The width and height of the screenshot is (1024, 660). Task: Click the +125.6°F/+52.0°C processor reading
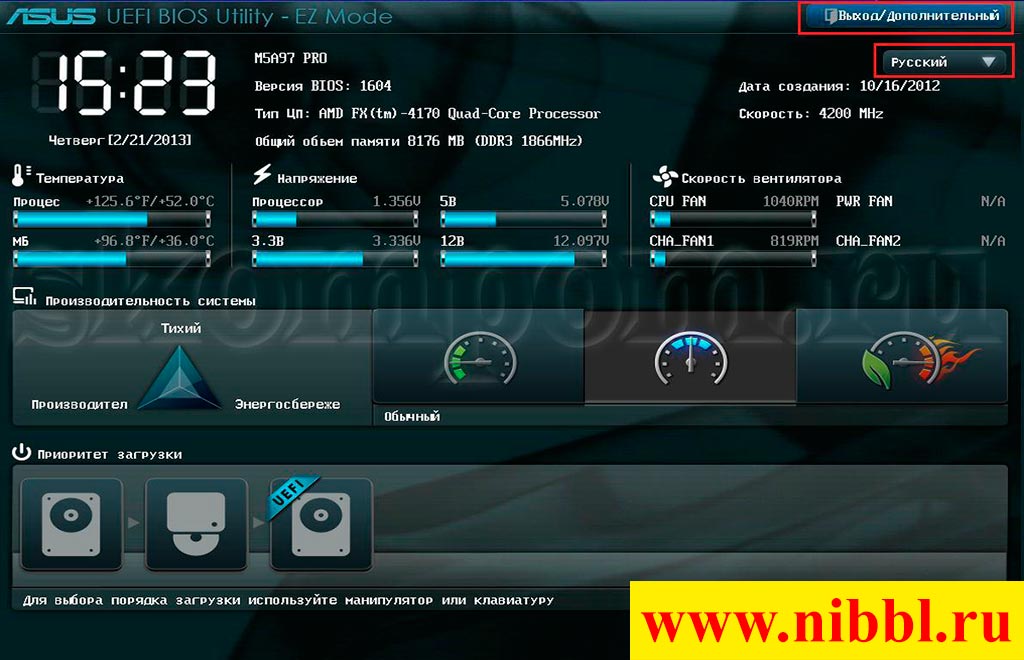tap(150, 202)
